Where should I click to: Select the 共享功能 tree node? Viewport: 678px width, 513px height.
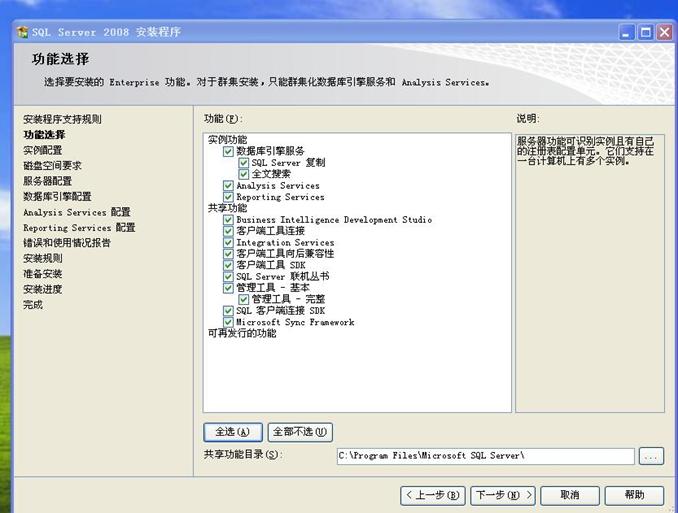pos(227,208)
